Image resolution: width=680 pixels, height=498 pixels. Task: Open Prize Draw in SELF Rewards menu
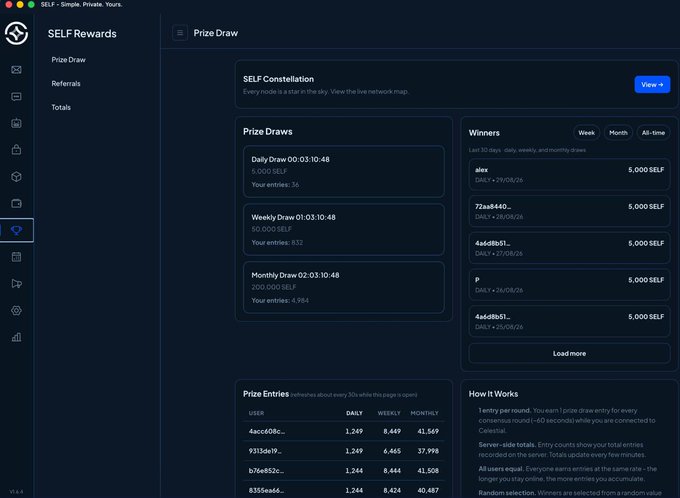coord(69,60)
